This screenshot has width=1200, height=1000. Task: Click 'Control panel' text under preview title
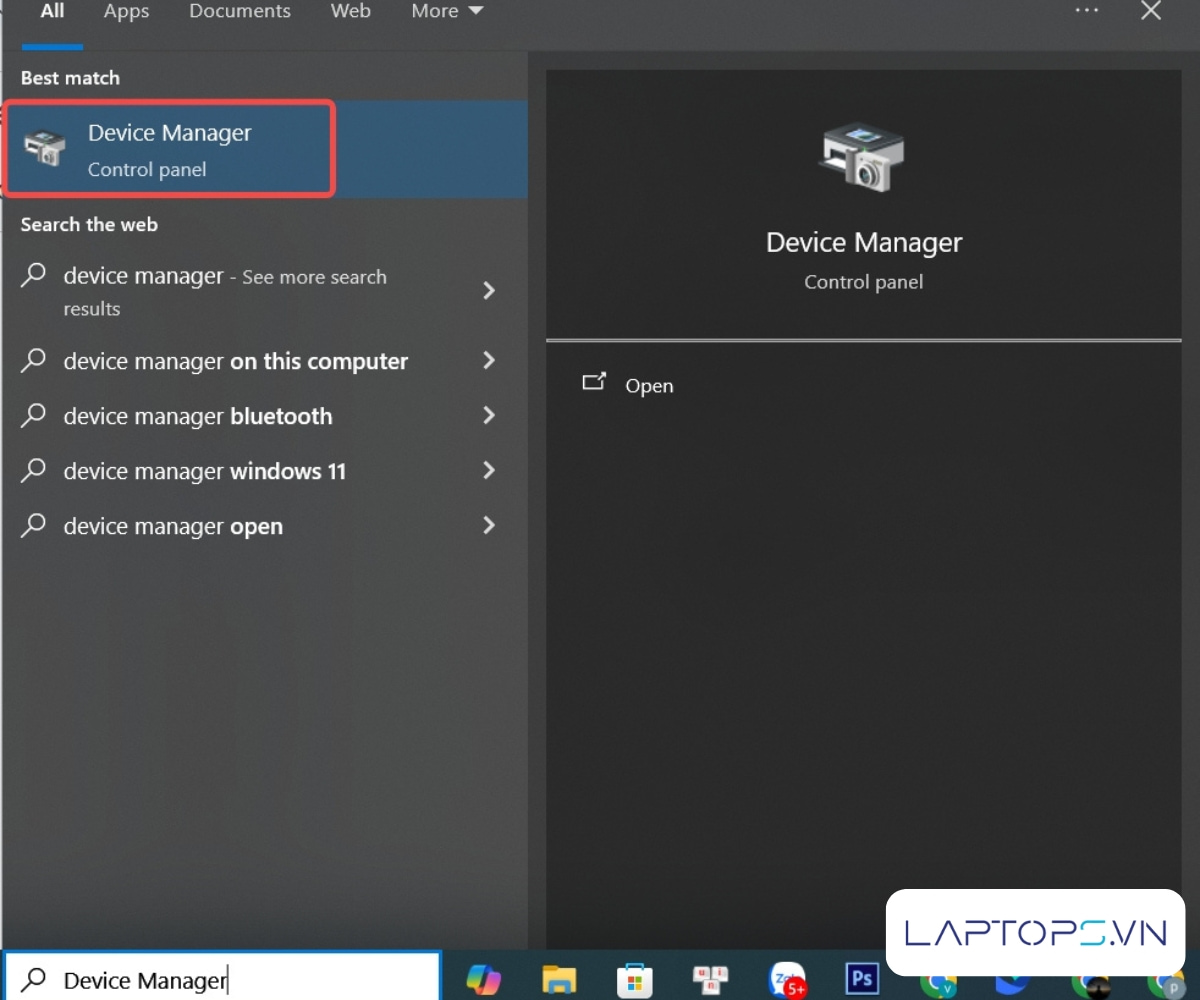click(x=864, y=282)
